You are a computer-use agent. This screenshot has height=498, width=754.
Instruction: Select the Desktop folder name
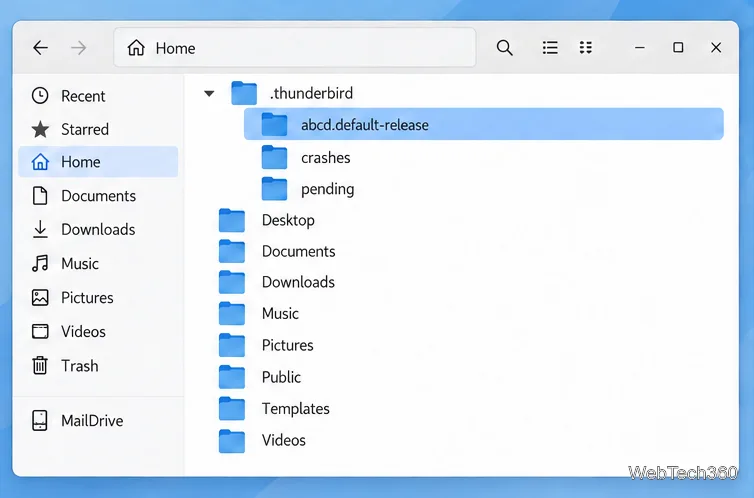[x=288, y=221]
